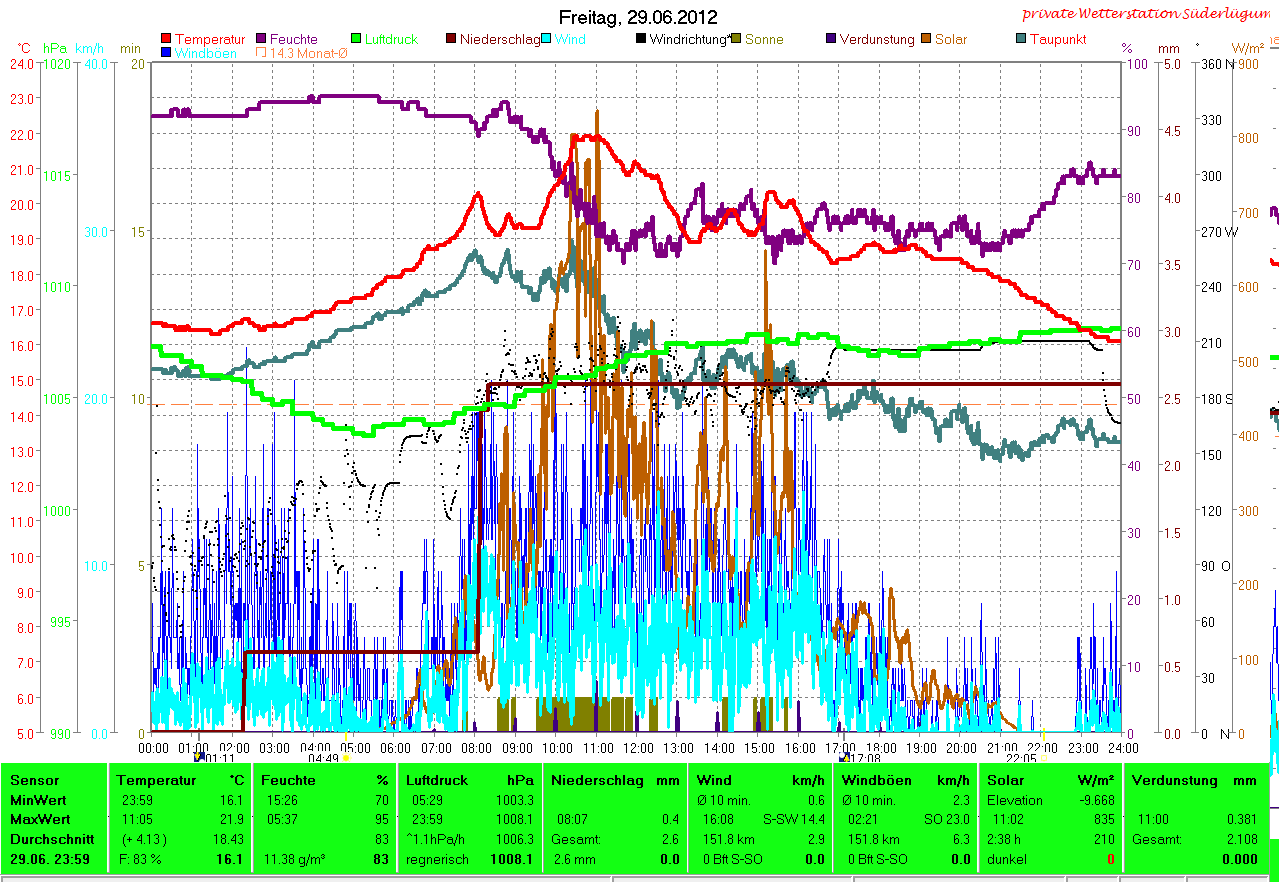1280x882 pixels.
Task: Click the blue Windböen legend square
Action: pos(166,53)
